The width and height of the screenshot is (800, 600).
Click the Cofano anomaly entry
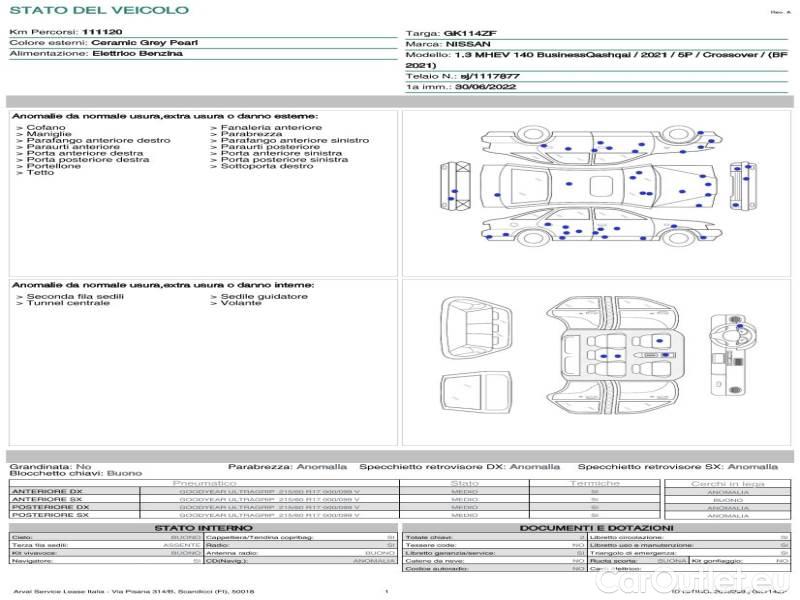[46, 128]
